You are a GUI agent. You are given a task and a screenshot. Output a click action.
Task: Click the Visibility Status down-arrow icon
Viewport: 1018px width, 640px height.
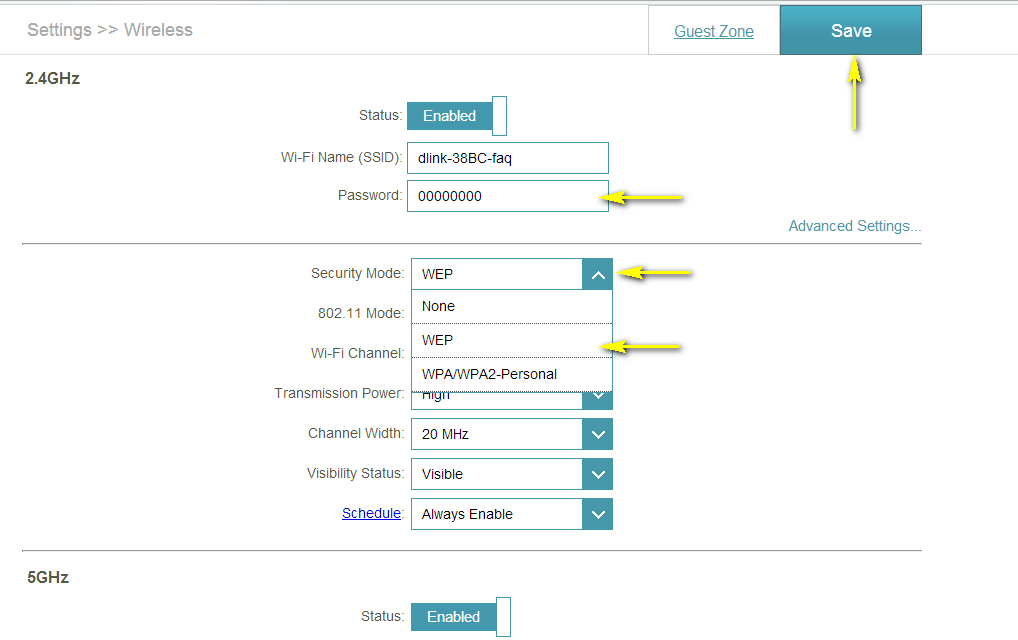point(597,474)
